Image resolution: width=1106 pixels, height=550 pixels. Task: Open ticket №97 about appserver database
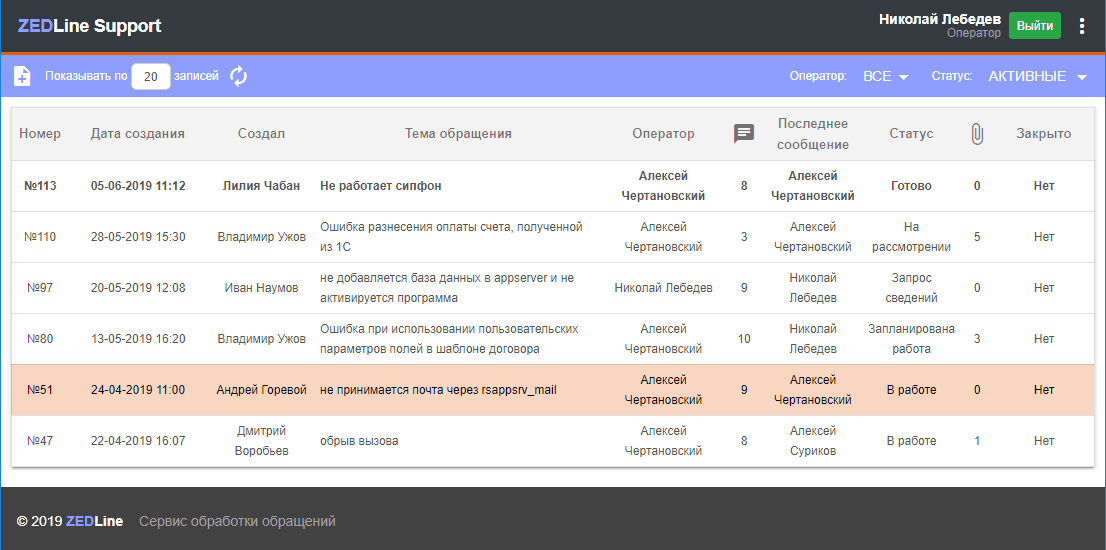446,288
